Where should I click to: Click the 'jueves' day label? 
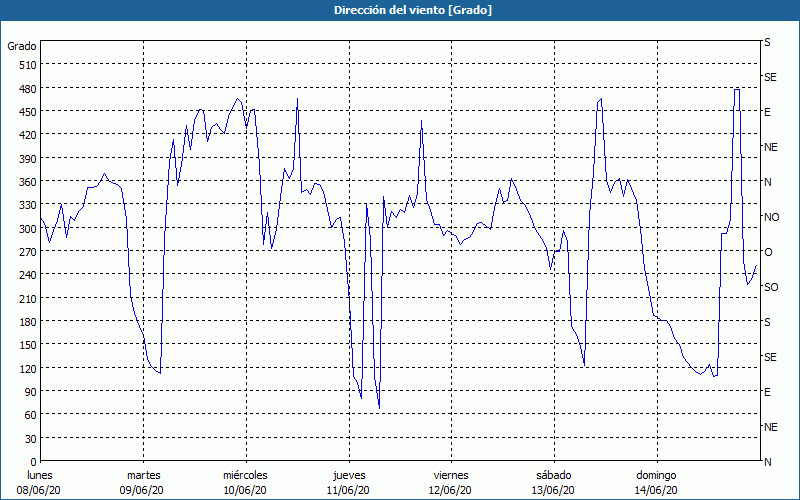coord(349,475)
